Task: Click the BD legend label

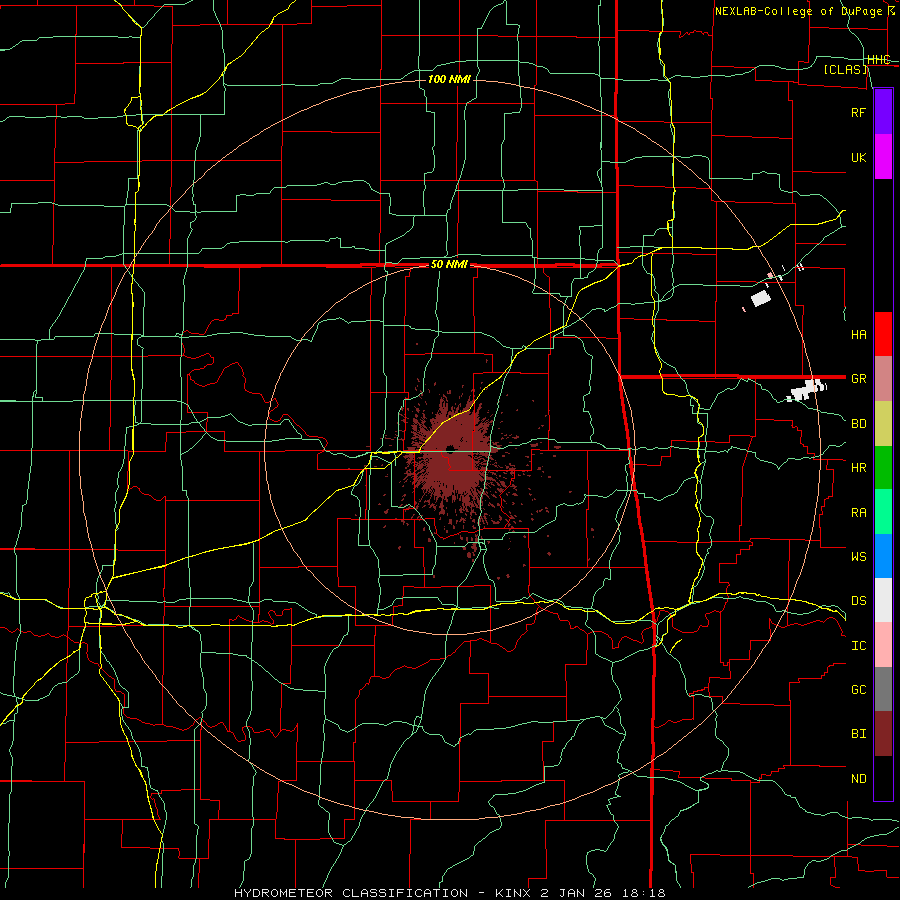Action: [858, 424]
